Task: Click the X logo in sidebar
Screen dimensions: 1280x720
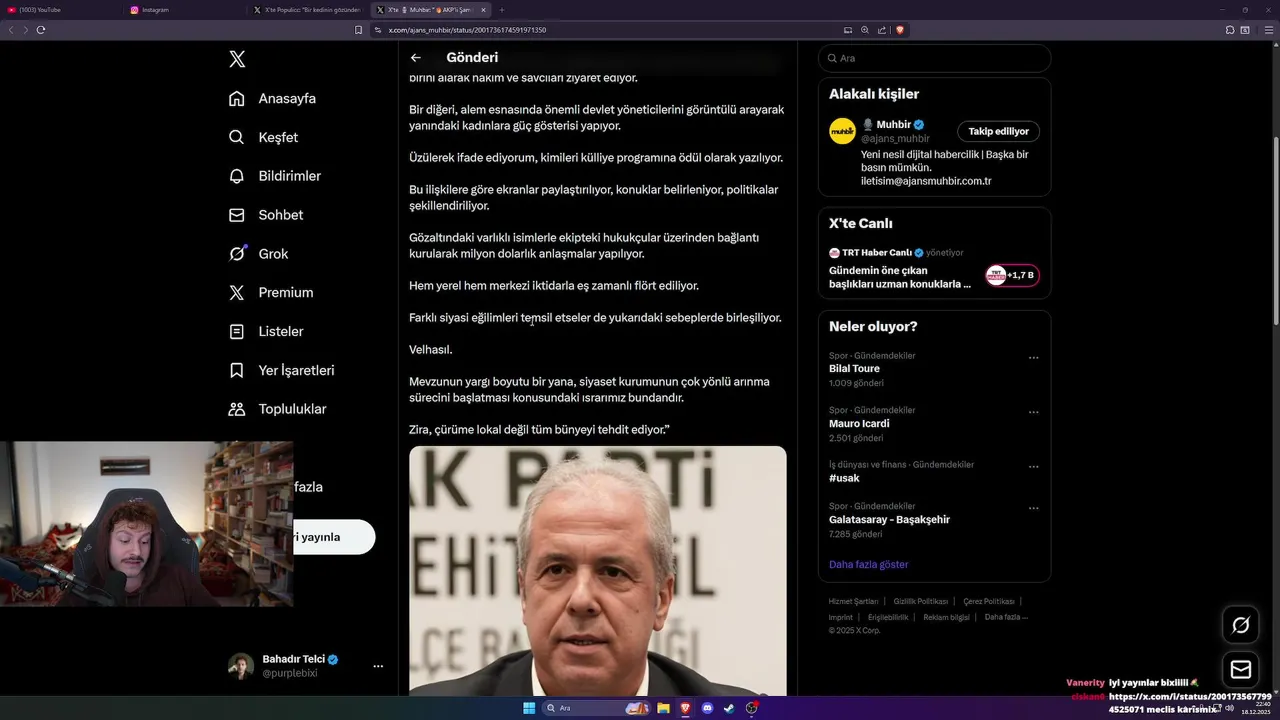Action: [237, 59]
